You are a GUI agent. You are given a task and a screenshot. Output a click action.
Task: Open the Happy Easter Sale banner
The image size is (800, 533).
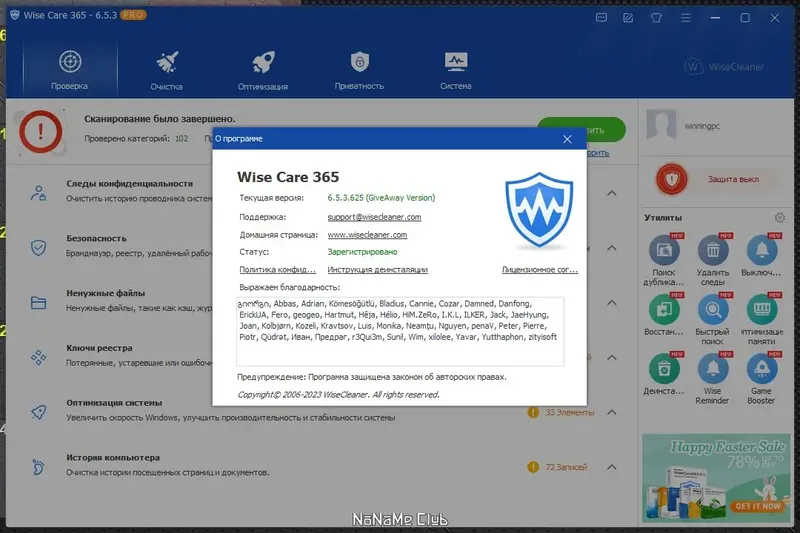click(716, 478)
